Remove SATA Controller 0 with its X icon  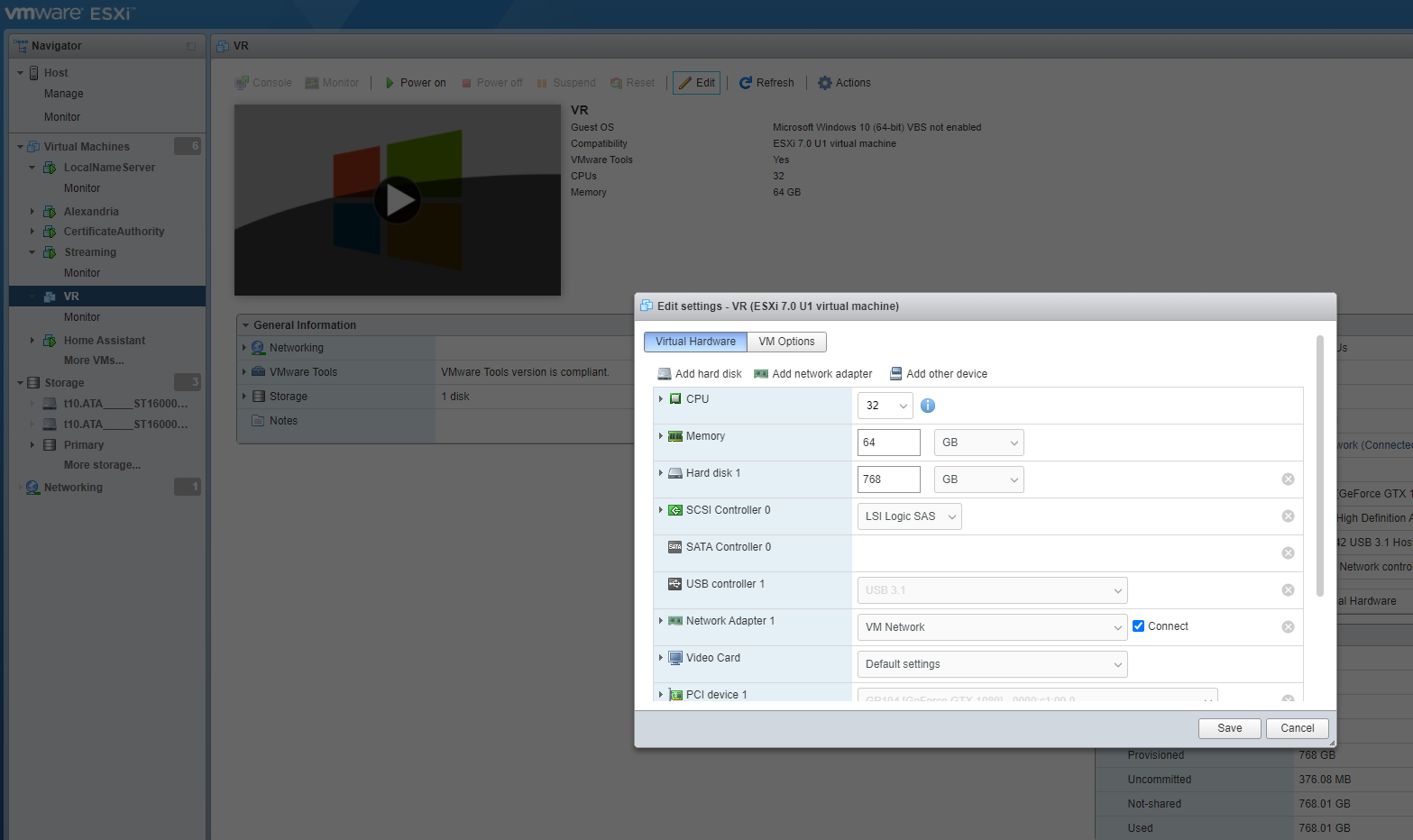tap(1288, 553)
